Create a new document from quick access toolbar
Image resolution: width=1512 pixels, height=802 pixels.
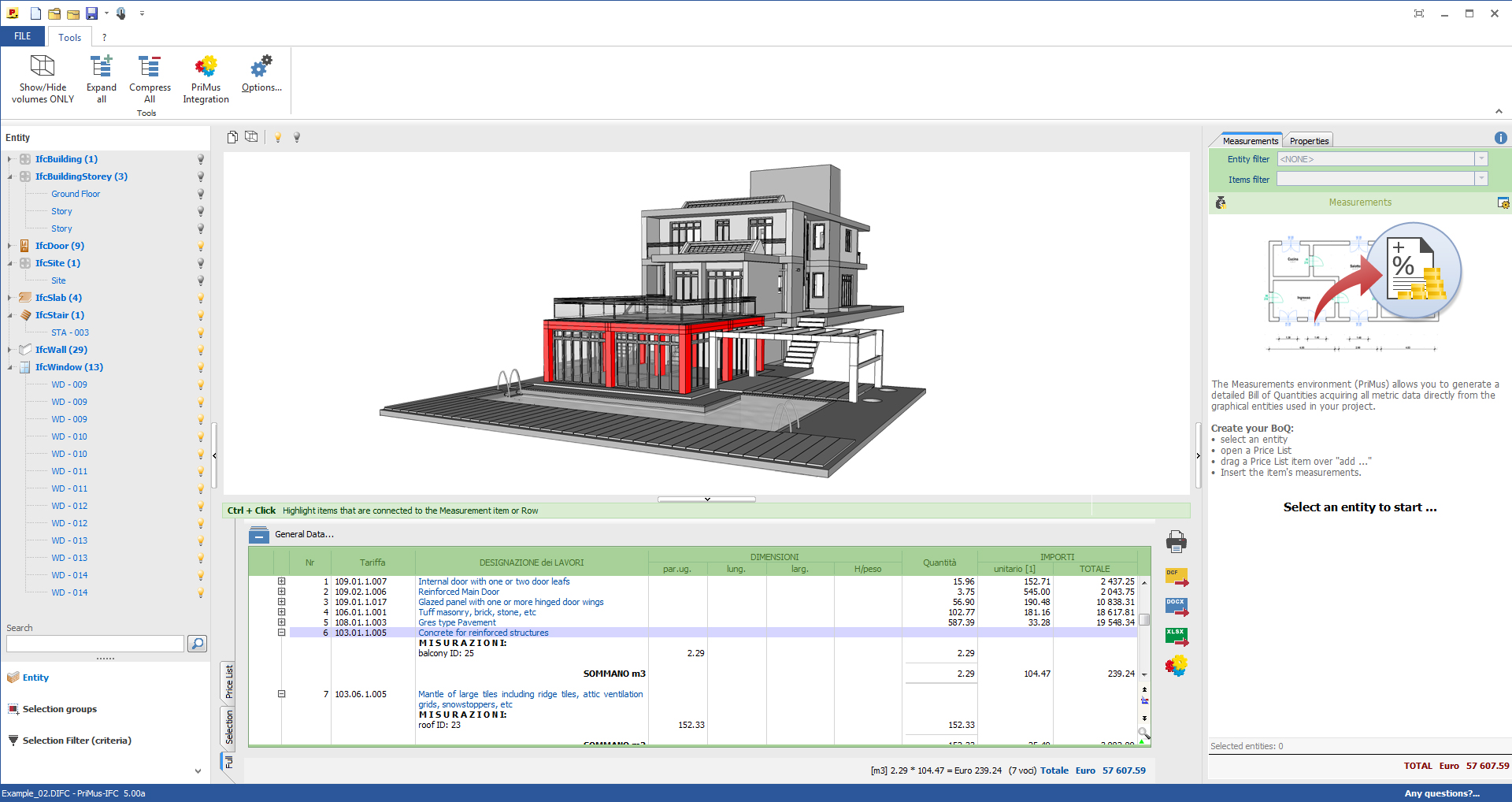[36, 13]
